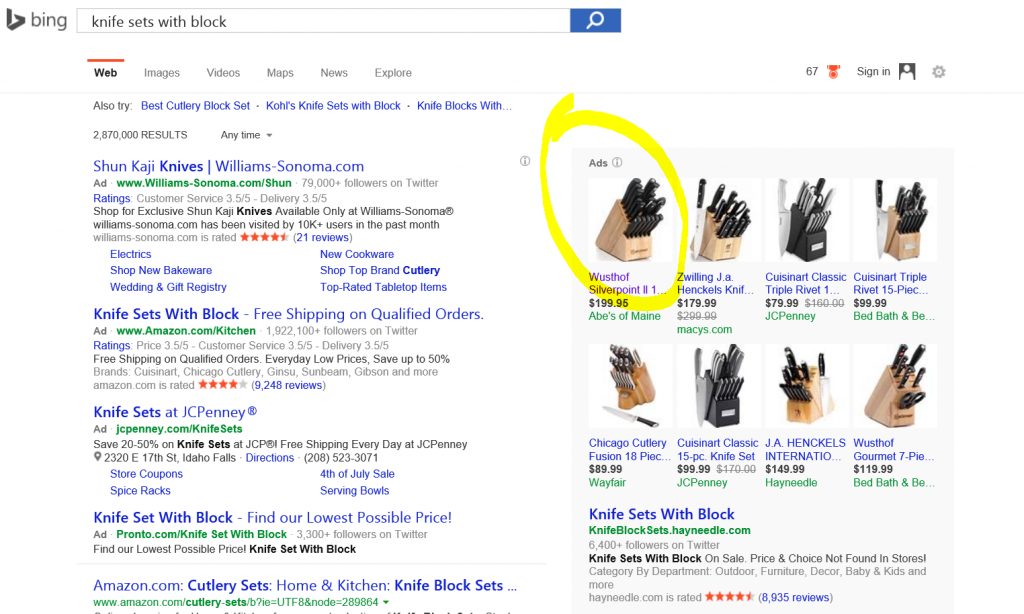Click Cuisinart Classic 15-pc black block image
Viewport: 1024px width, 614px height.
[x=718, y=386]
